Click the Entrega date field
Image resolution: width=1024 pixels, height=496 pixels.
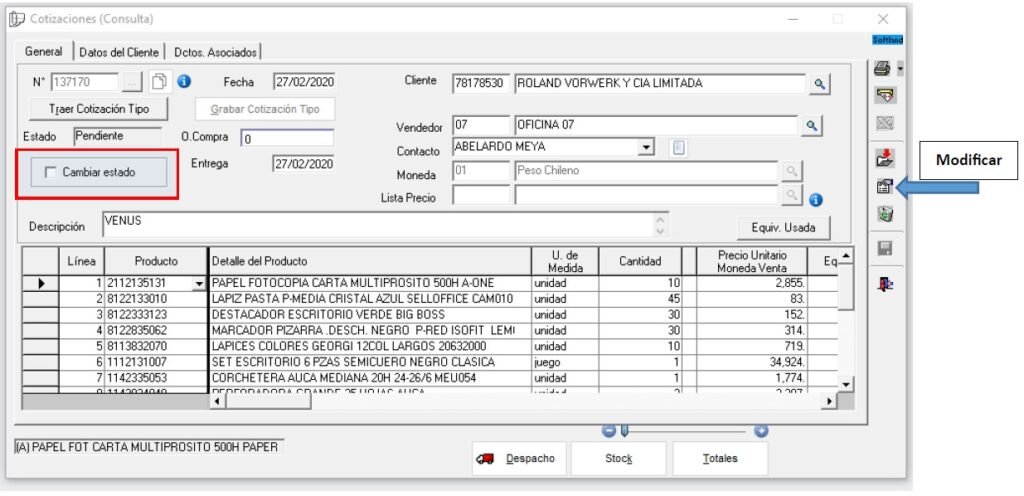pos(304,163)
